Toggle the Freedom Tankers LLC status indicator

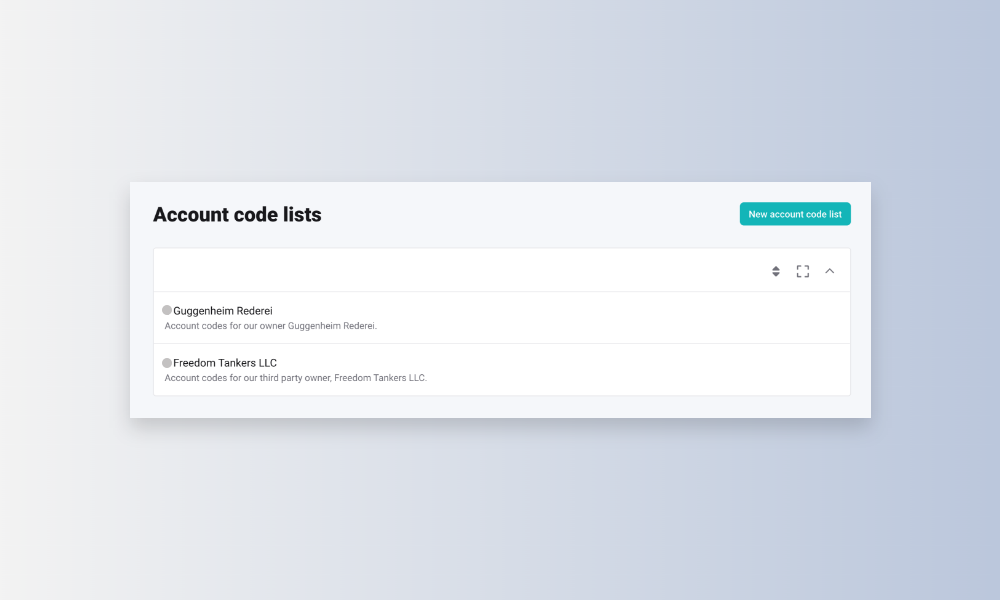click(x=167, y=362)
